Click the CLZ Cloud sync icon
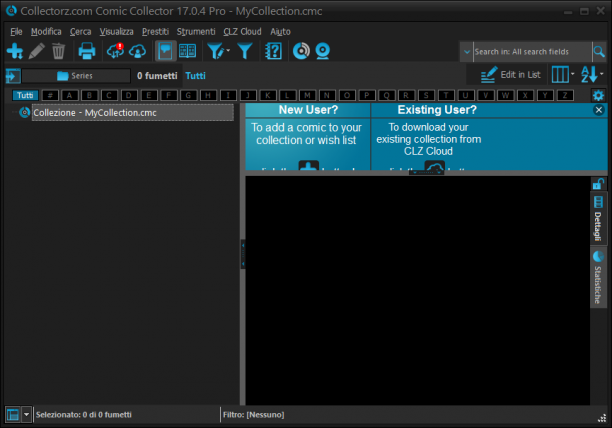Image resolution: width=612 pixels, height=428 pixels. coord(115,51)
